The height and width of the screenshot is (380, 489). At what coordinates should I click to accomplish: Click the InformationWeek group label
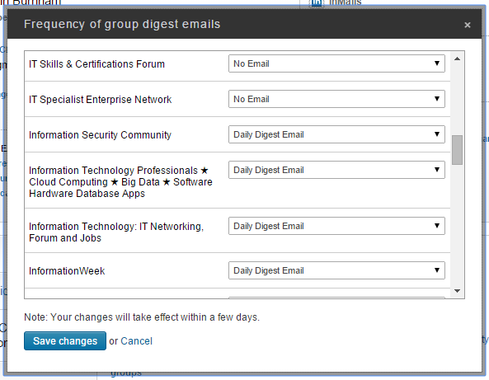(67, 271)
